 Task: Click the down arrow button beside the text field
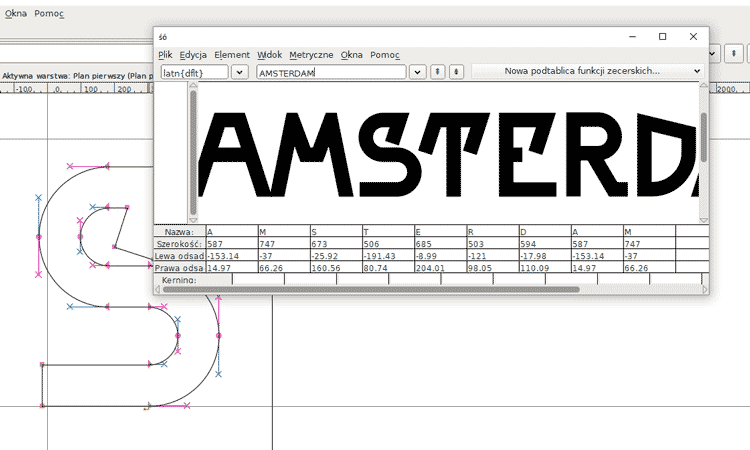(x=456, y=72)
